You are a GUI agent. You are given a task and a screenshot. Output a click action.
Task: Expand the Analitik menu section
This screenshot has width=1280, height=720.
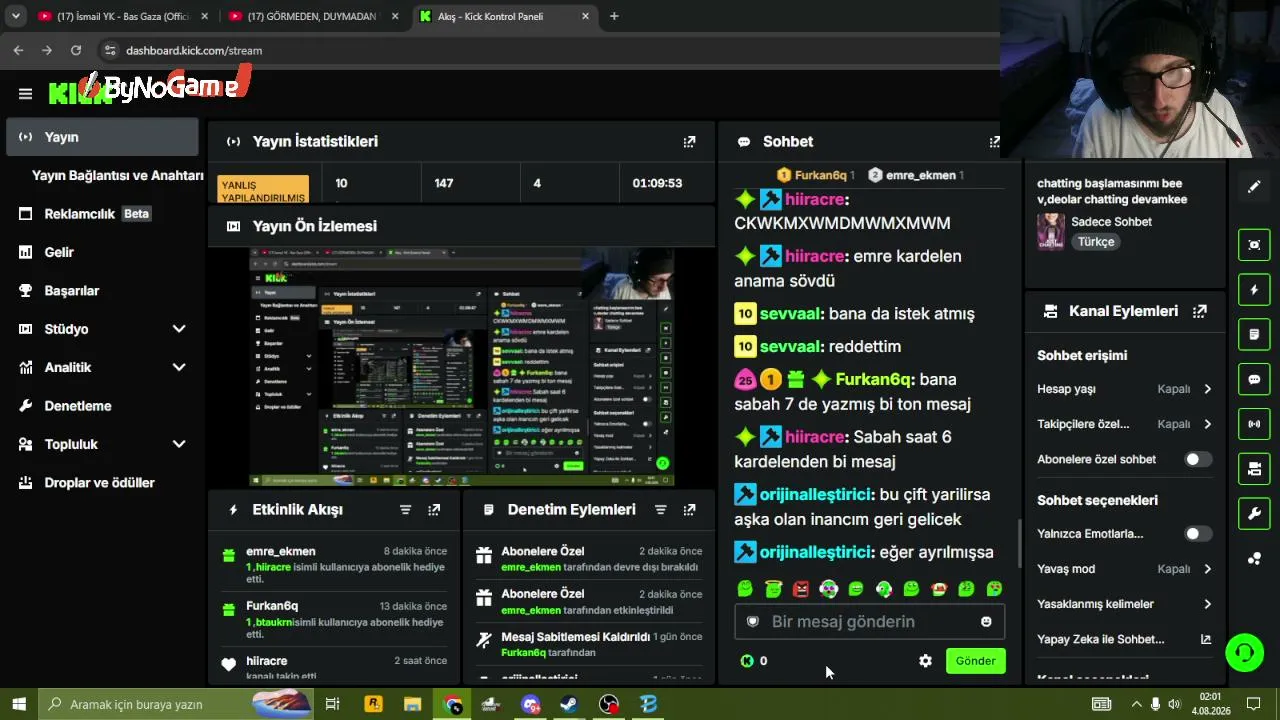pos(179,367)
